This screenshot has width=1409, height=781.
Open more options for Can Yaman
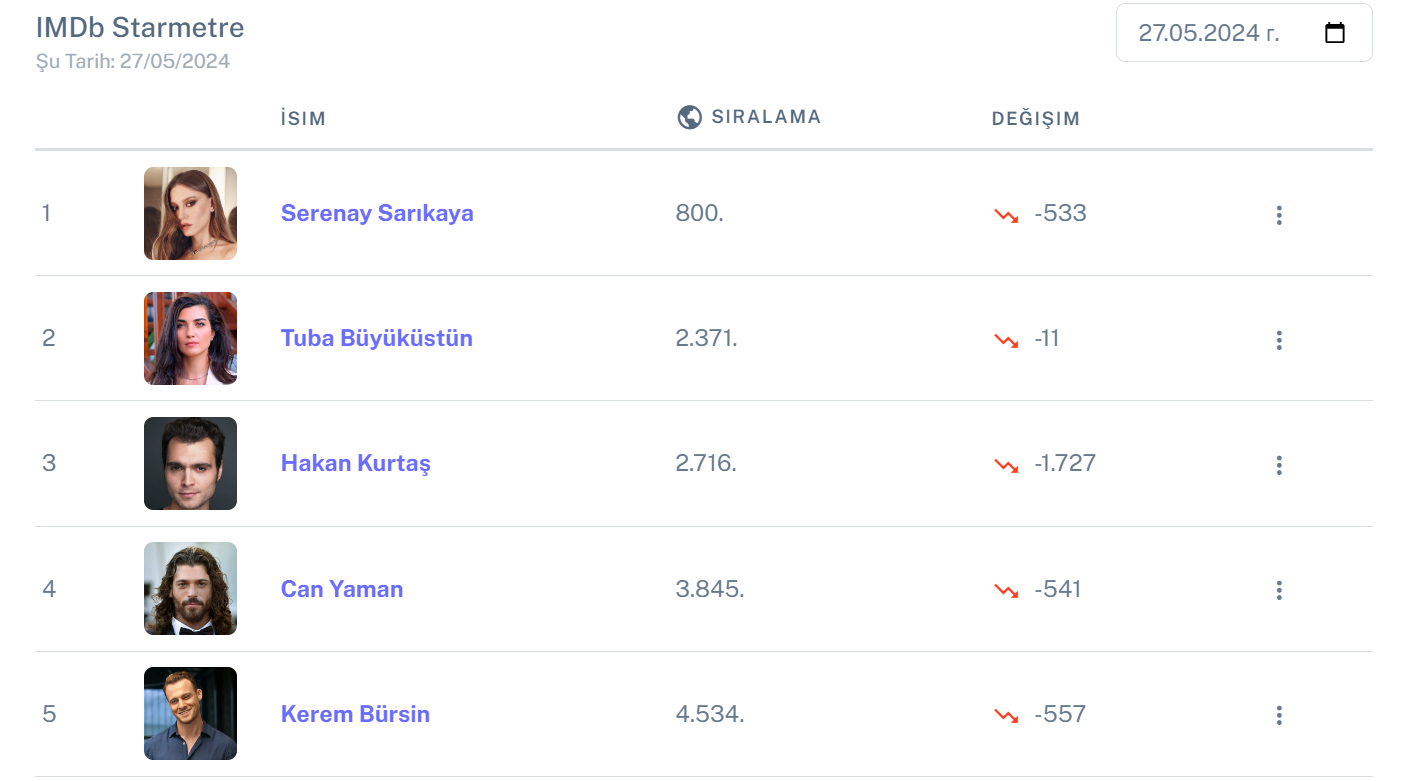[1278, 590]
